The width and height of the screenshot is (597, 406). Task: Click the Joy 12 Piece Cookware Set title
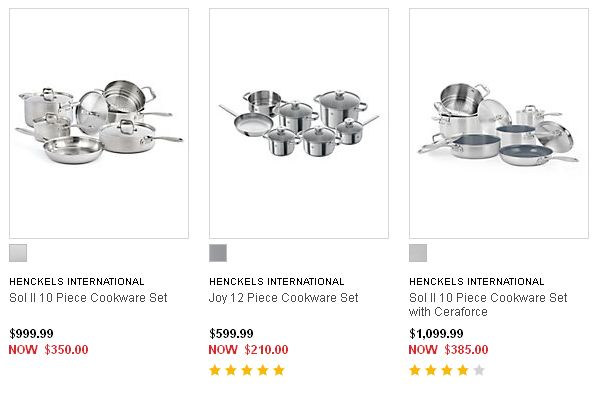[x=284, y=297]
